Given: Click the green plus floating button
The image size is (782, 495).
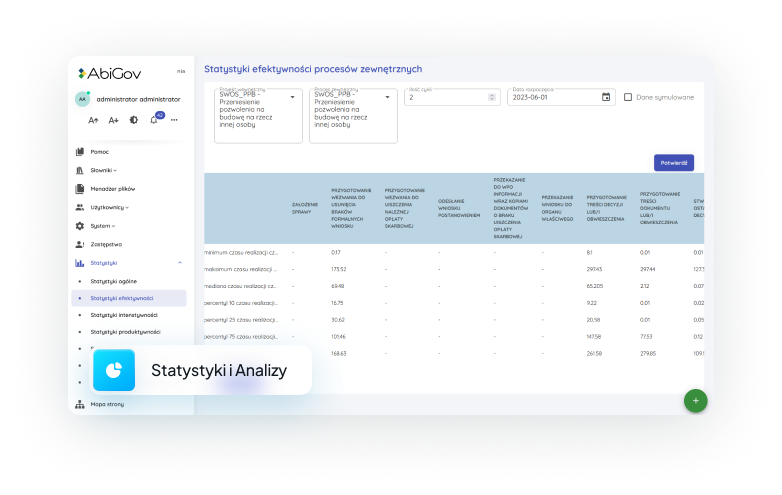Looking at the screenshot, I should point(694,400).
